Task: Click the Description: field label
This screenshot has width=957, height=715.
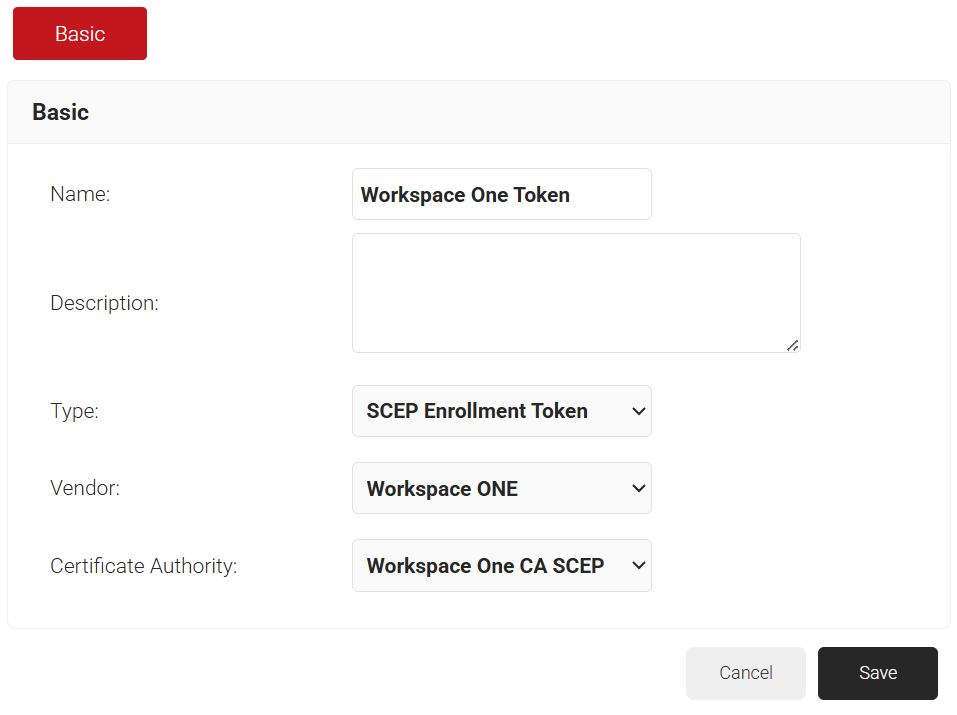Action: click(x=104, y=303)
